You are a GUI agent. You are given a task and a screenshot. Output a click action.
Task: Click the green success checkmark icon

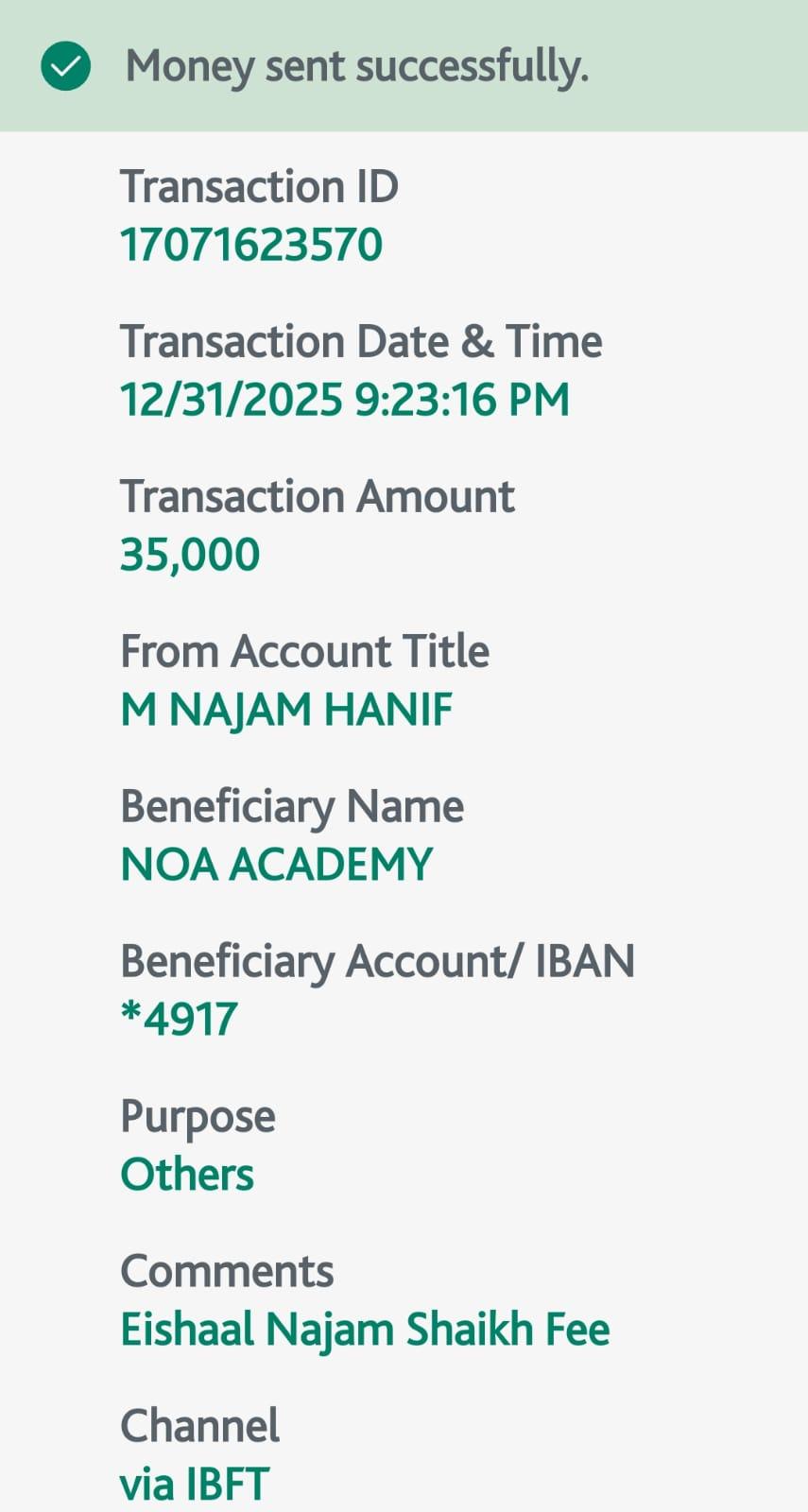pyautogui.click(x=66, y=66)
